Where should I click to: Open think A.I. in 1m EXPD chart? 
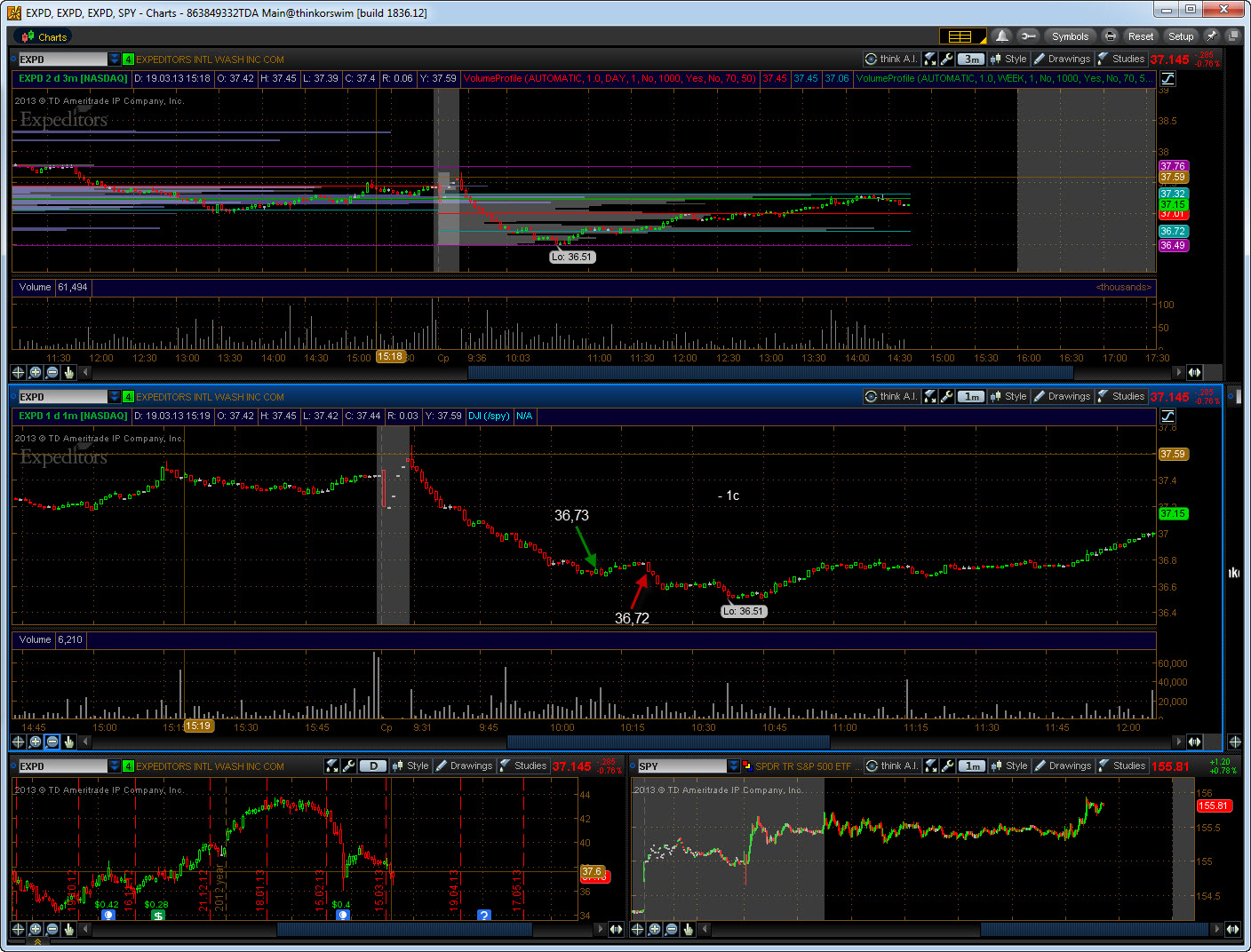[x=891, y=396]
